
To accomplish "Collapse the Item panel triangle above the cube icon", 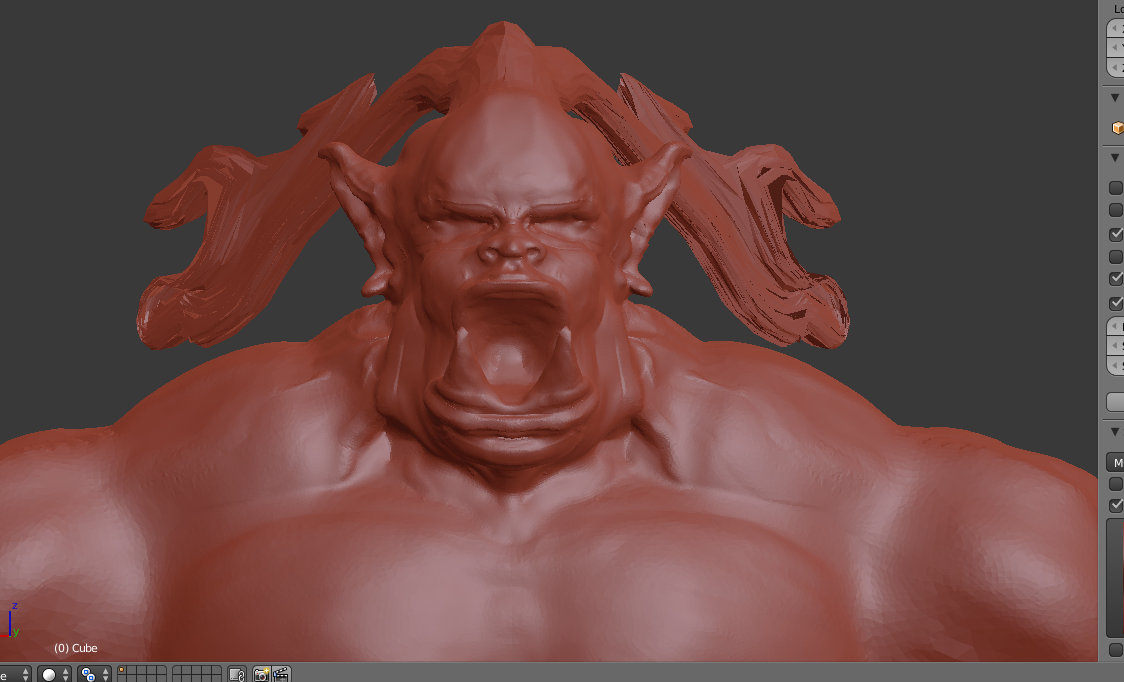I will (1115, 98).
